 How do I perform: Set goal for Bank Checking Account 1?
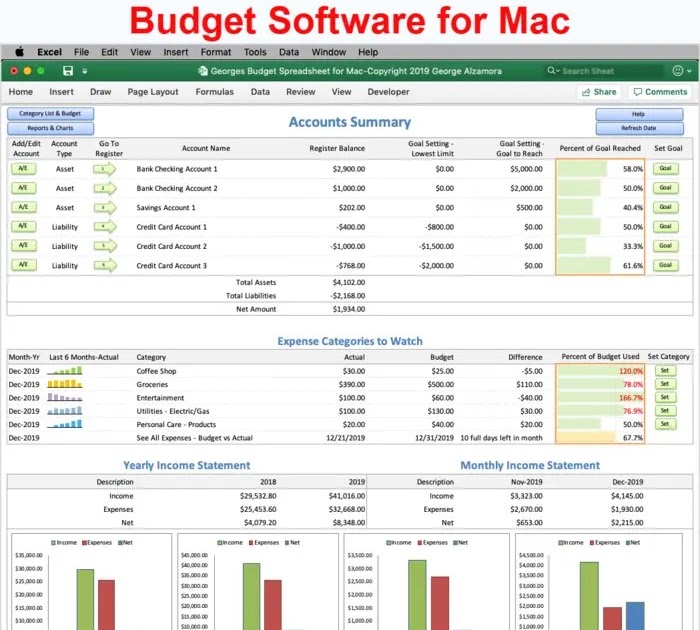point(666,168)
